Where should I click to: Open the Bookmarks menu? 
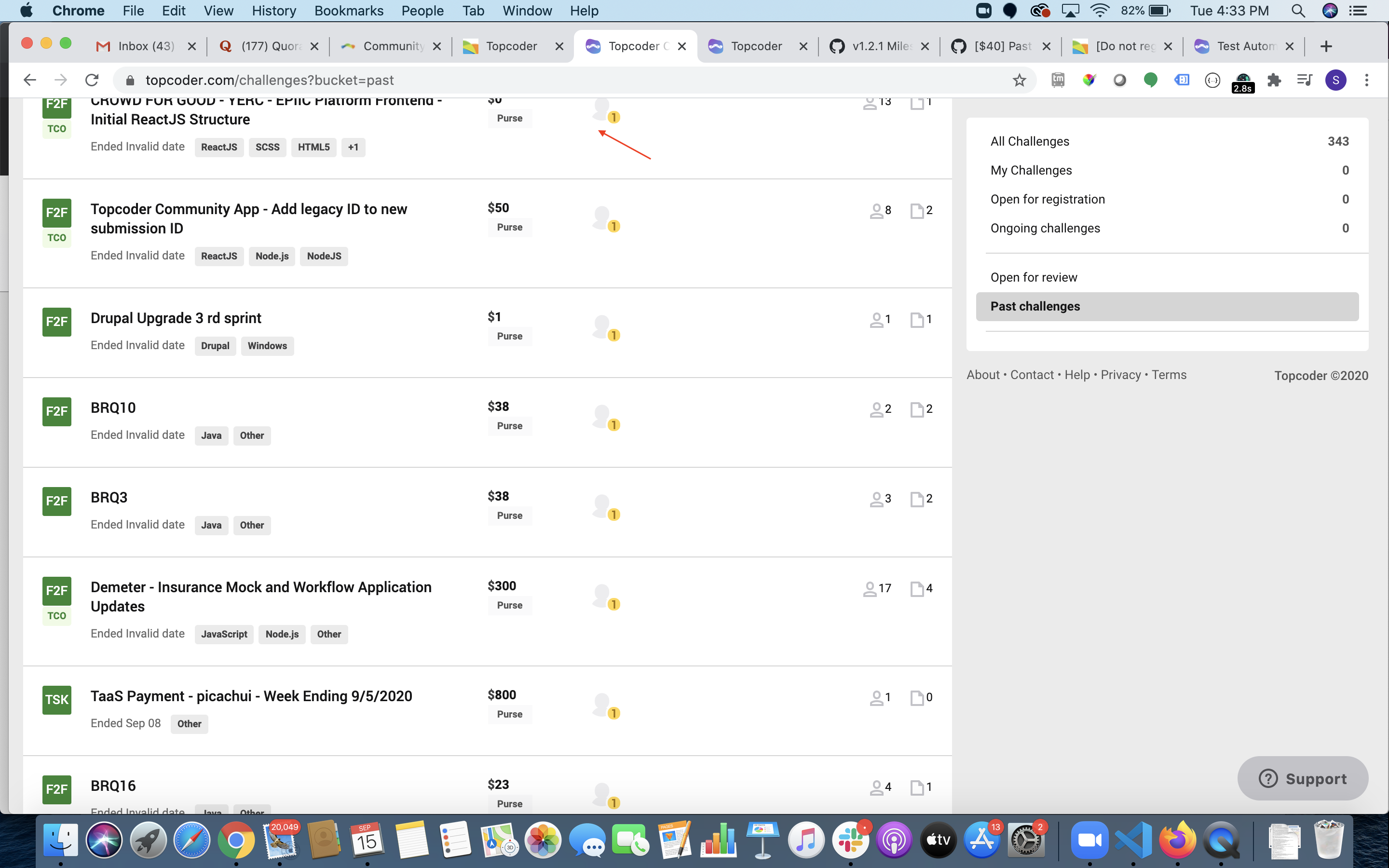(349, 11)
